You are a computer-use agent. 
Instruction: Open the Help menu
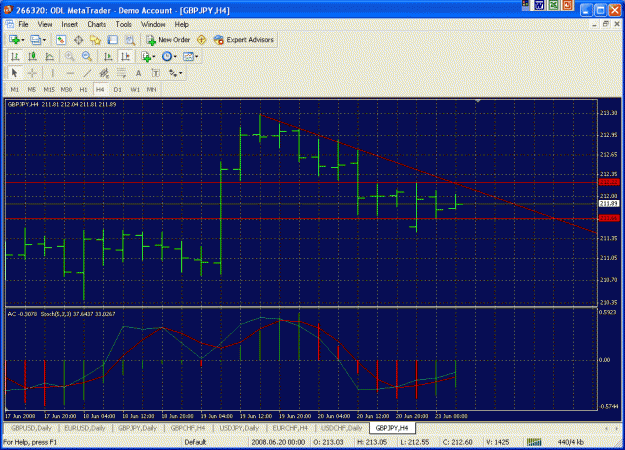[x=181, y=24]
